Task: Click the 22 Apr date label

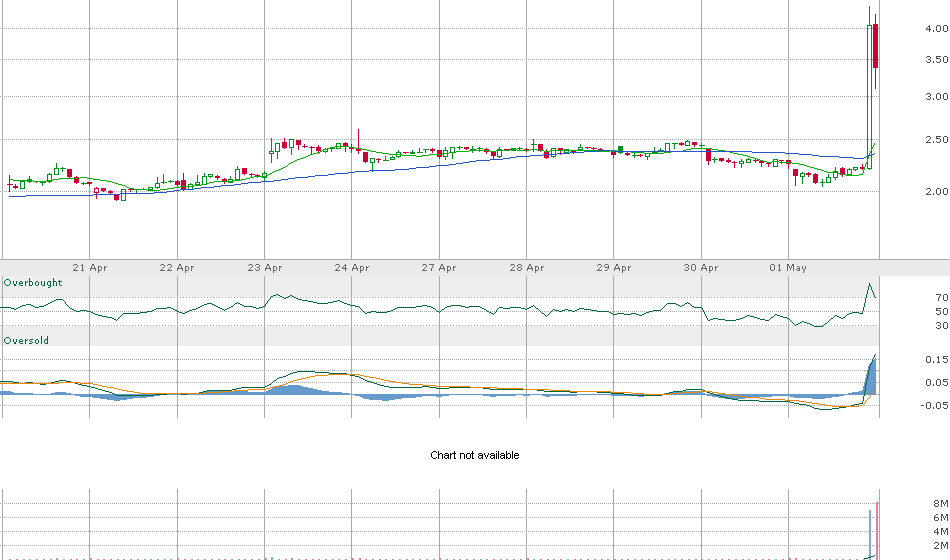Action: coord(177,267)
